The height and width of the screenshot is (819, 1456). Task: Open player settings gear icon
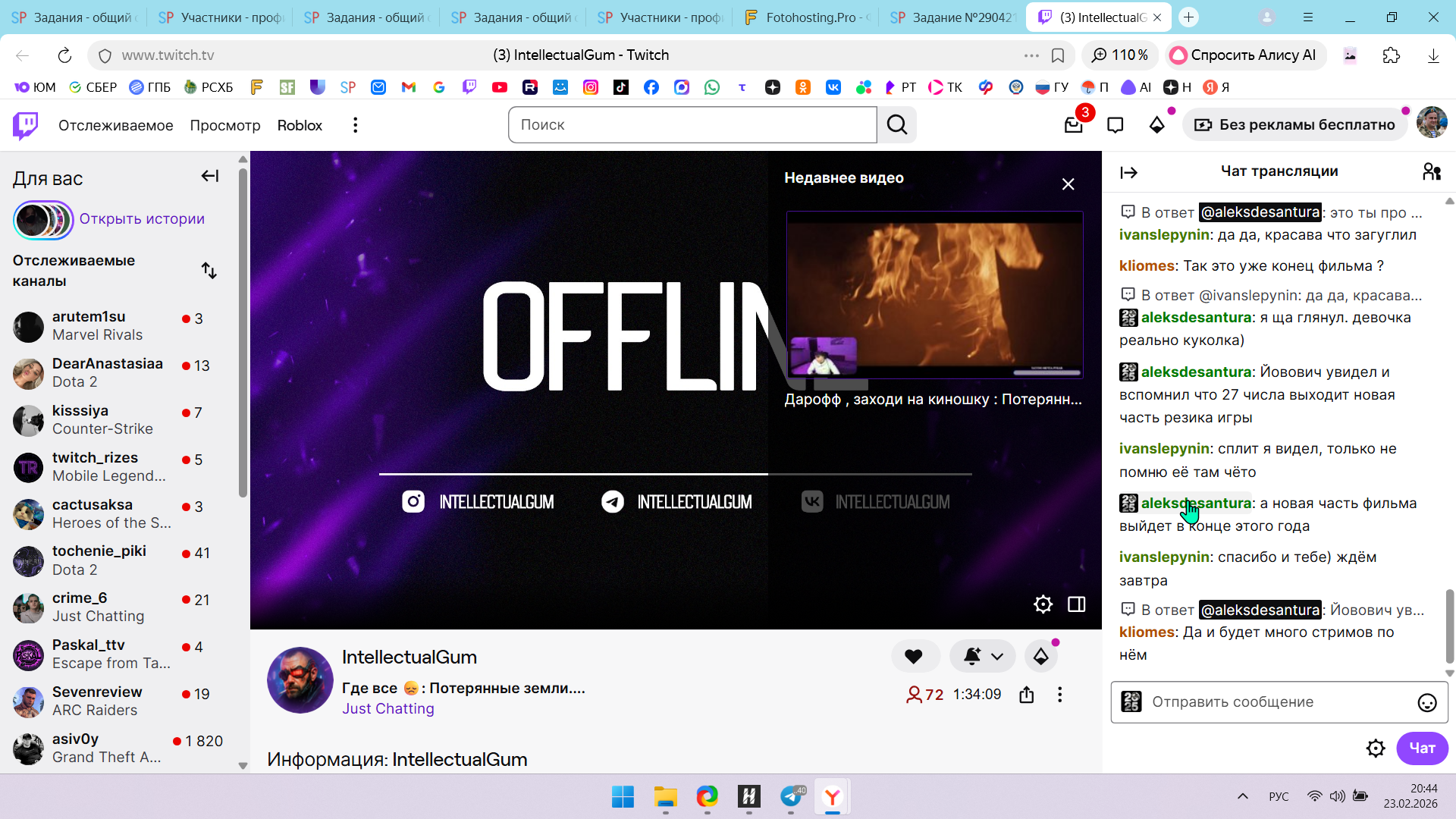point(1043,604)
